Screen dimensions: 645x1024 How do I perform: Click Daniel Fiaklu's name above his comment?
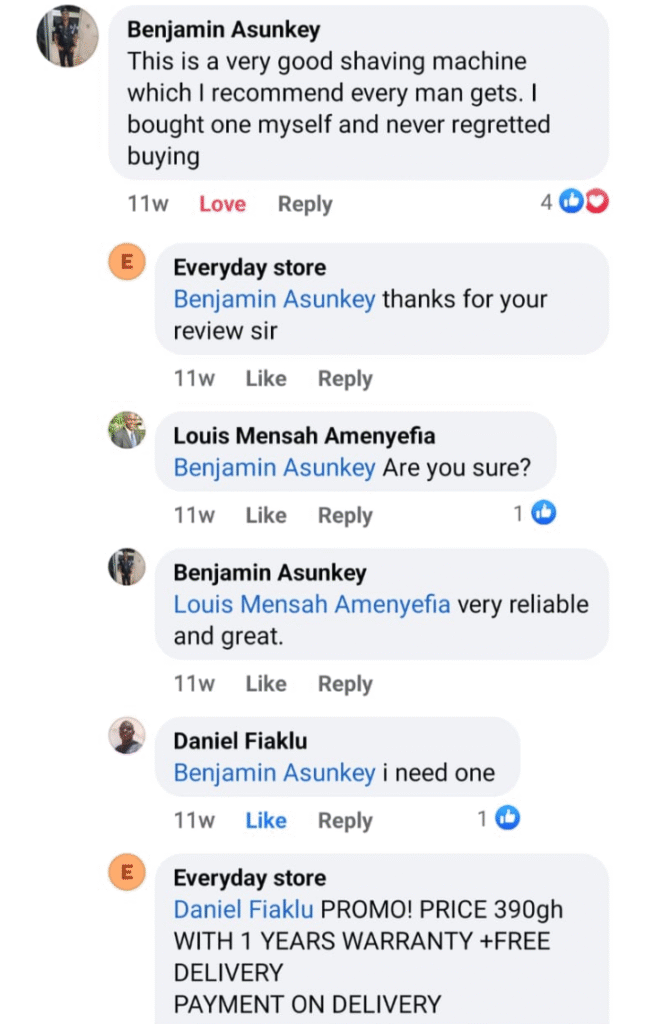coord(240,741)
